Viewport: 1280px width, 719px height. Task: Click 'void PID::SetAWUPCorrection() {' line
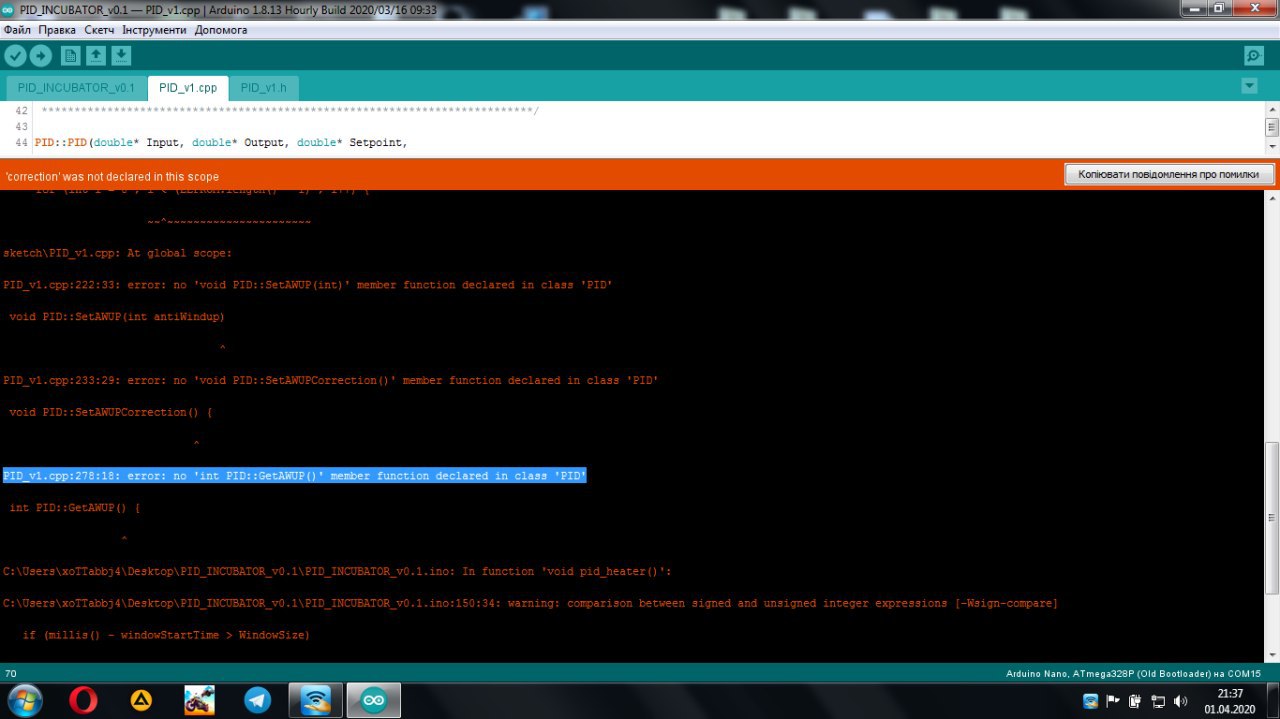(x=110, y=412)
